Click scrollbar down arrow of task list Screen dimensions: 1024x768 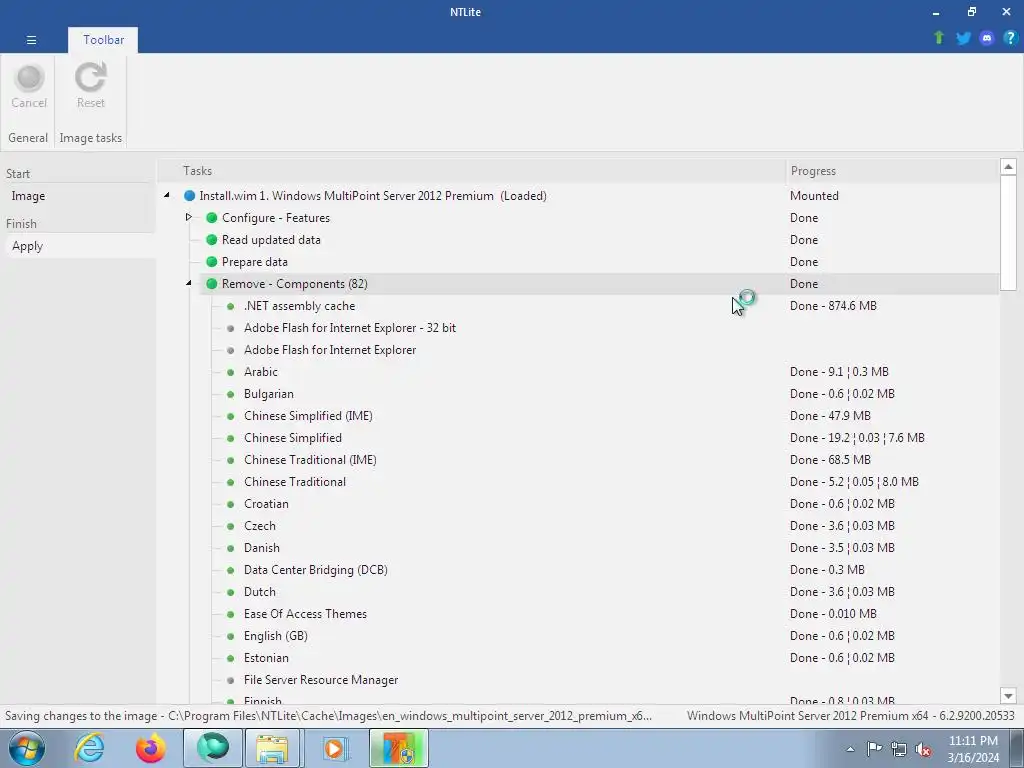tap(1008, 696)
